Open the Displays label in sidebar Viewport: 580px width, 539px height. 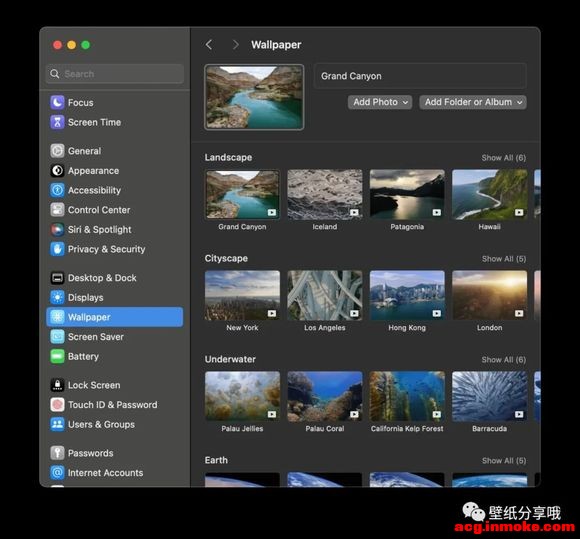[85, 298]
